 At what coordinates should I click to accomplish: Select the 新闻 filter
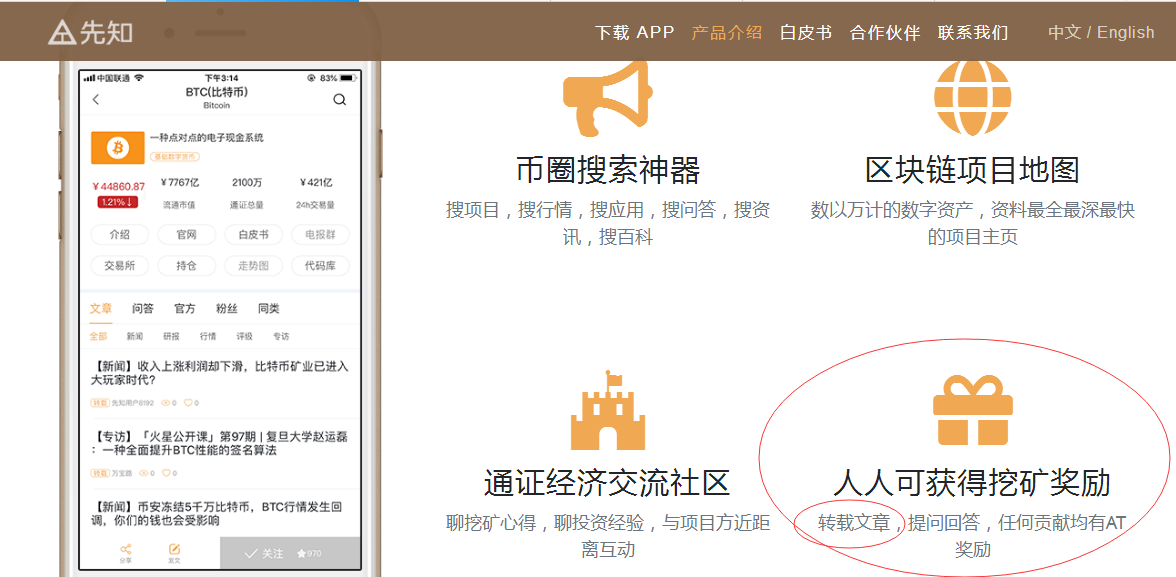click(x=135, y=337)
